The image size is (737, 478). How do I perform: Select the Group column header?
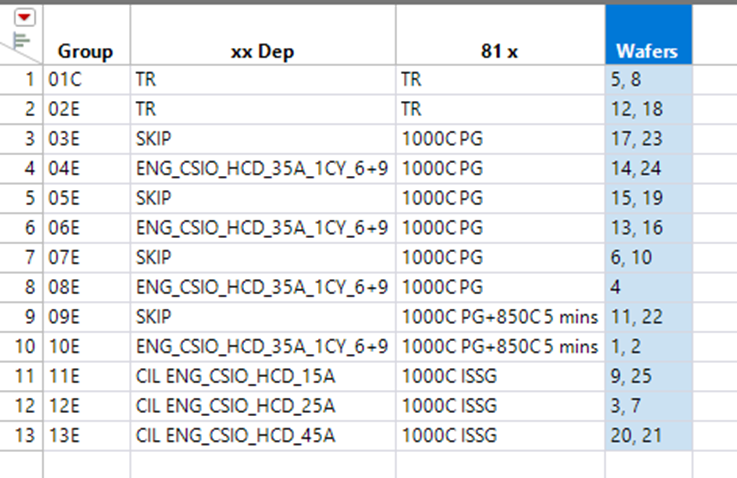(x=85, y=51)
